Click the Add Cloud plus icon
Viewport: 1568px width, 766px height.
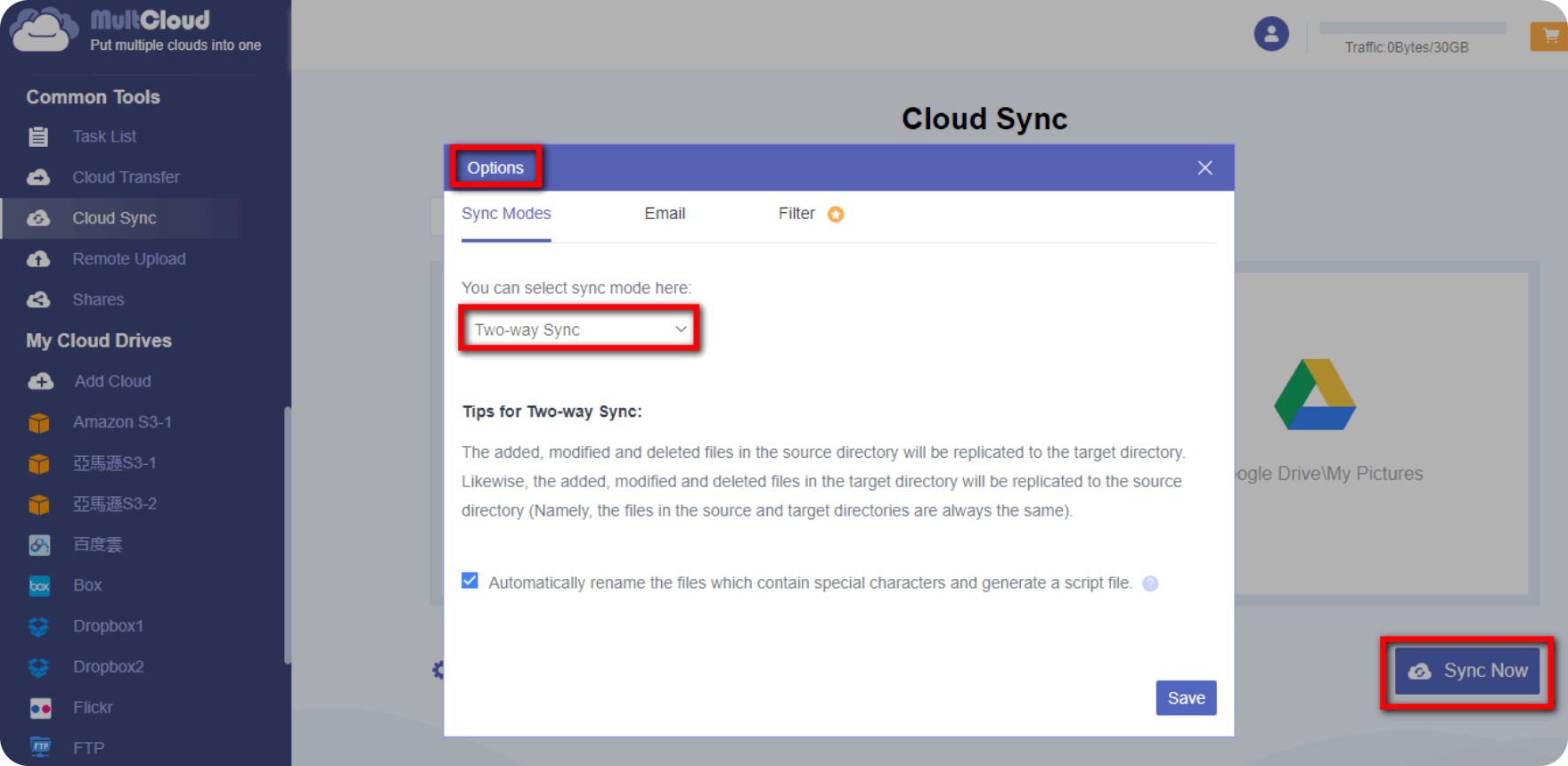[40, 381]
